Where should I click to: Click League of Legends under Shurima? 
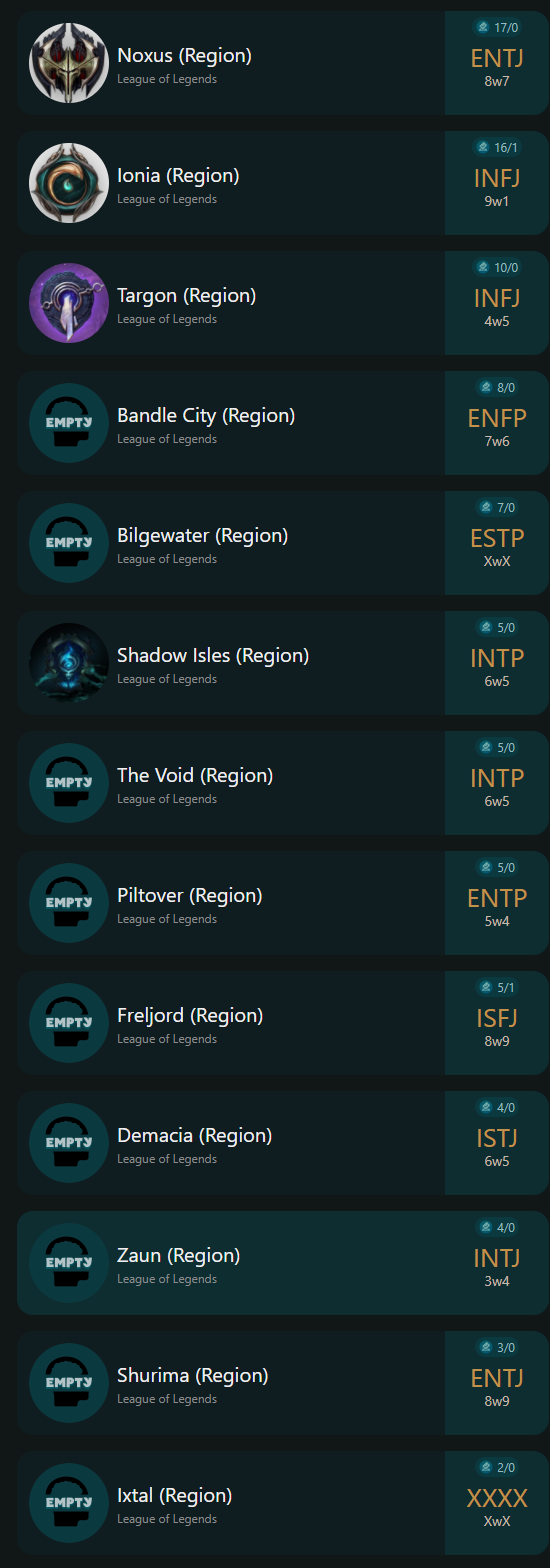[x=167, y=1399]
